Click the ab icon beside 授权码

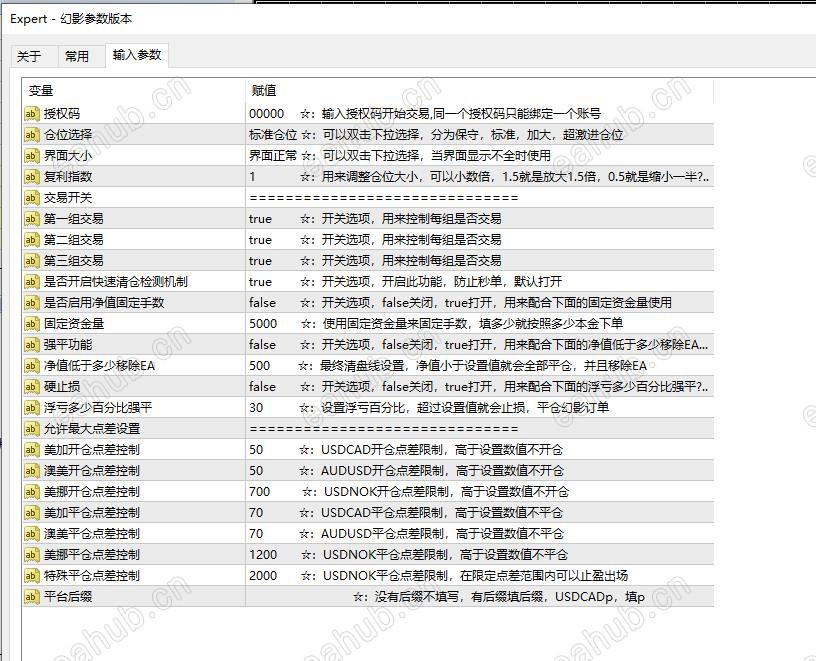31,113
